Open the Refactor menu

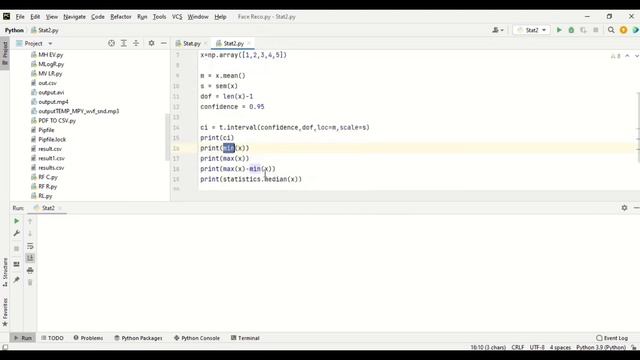(121, 17)
